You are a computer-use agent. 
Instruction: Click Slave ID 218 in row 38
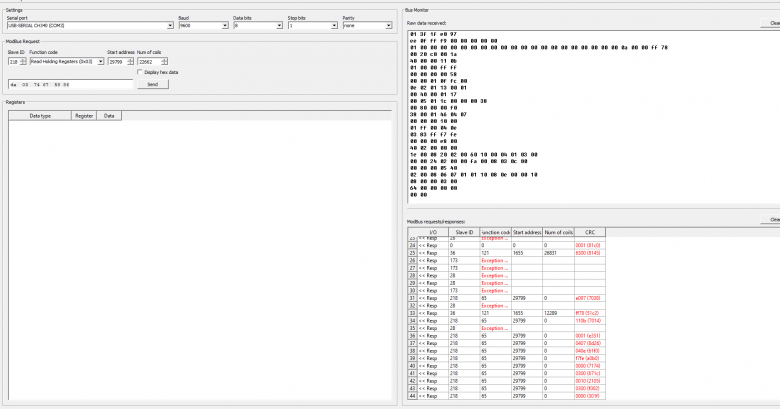point(464,351)
